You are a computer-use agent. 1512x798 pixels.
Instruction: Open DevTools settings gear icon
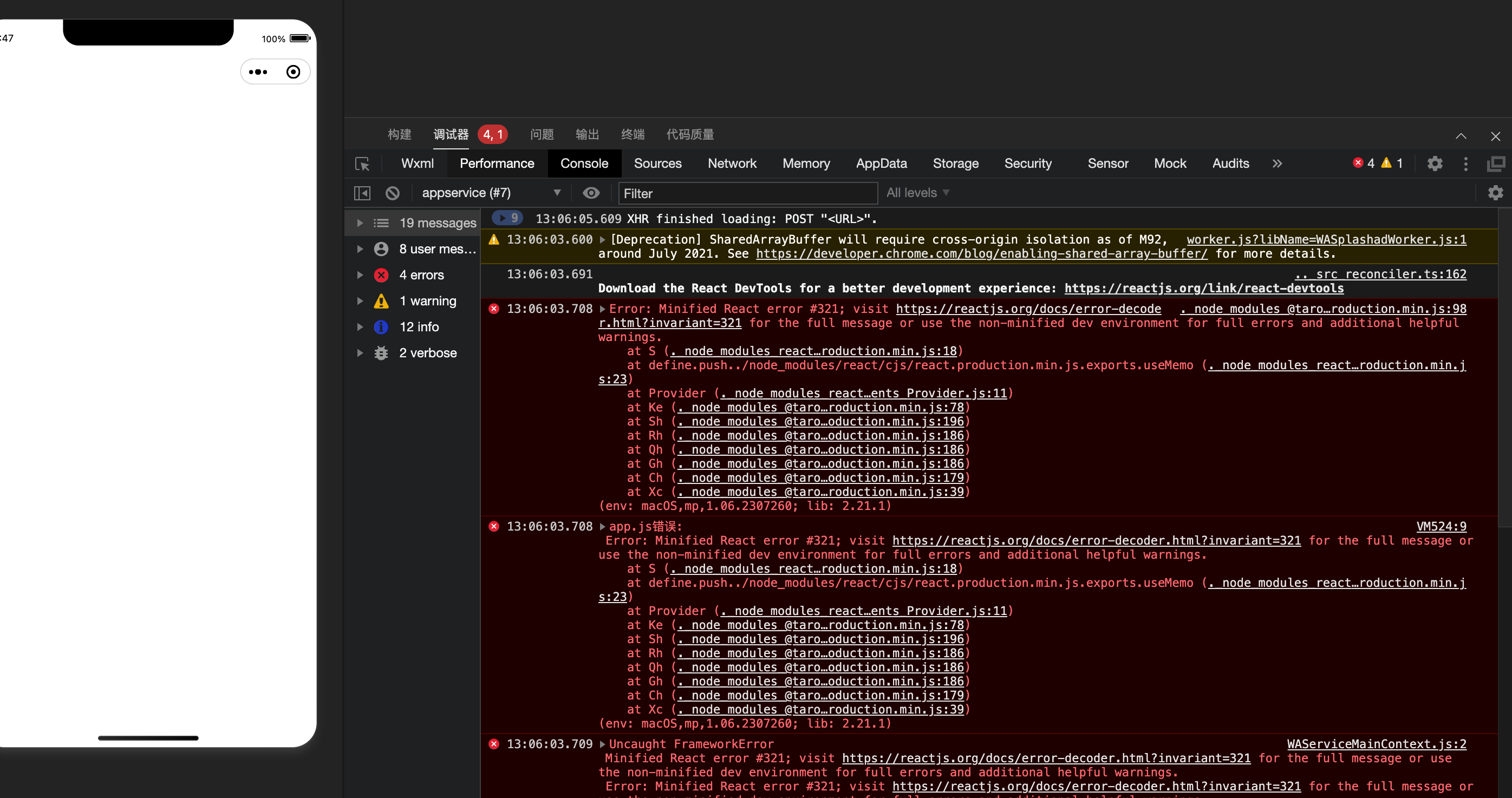click(1435, 163)
